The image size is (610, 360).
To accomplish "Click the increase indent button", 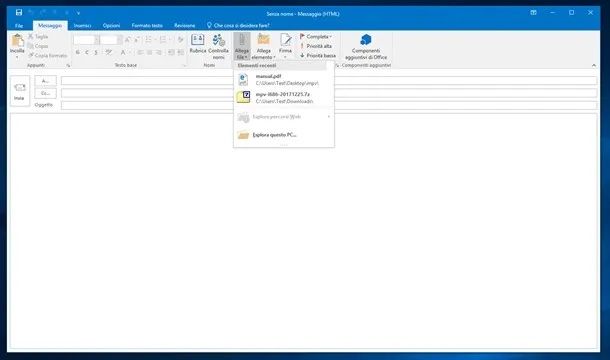I will tap(181, 52).
